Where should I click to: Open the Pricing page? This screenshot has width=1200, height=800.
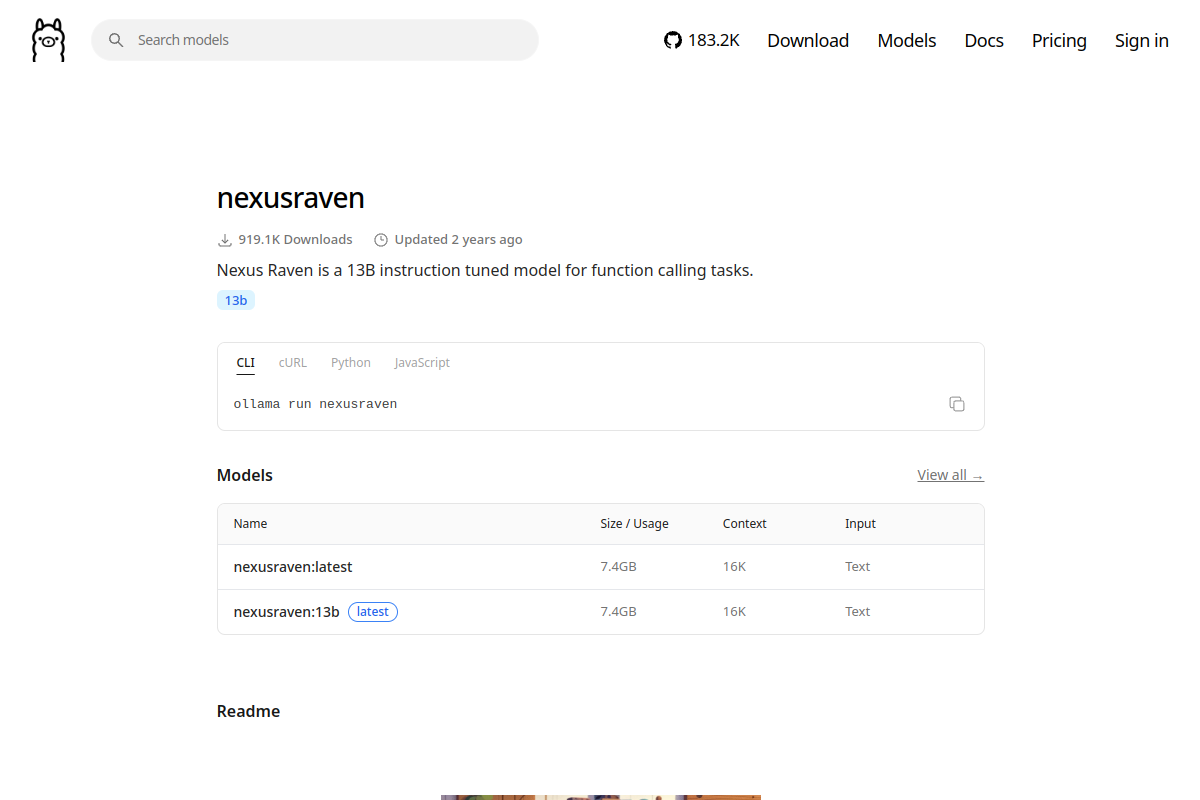click(x=1059, y=40)
